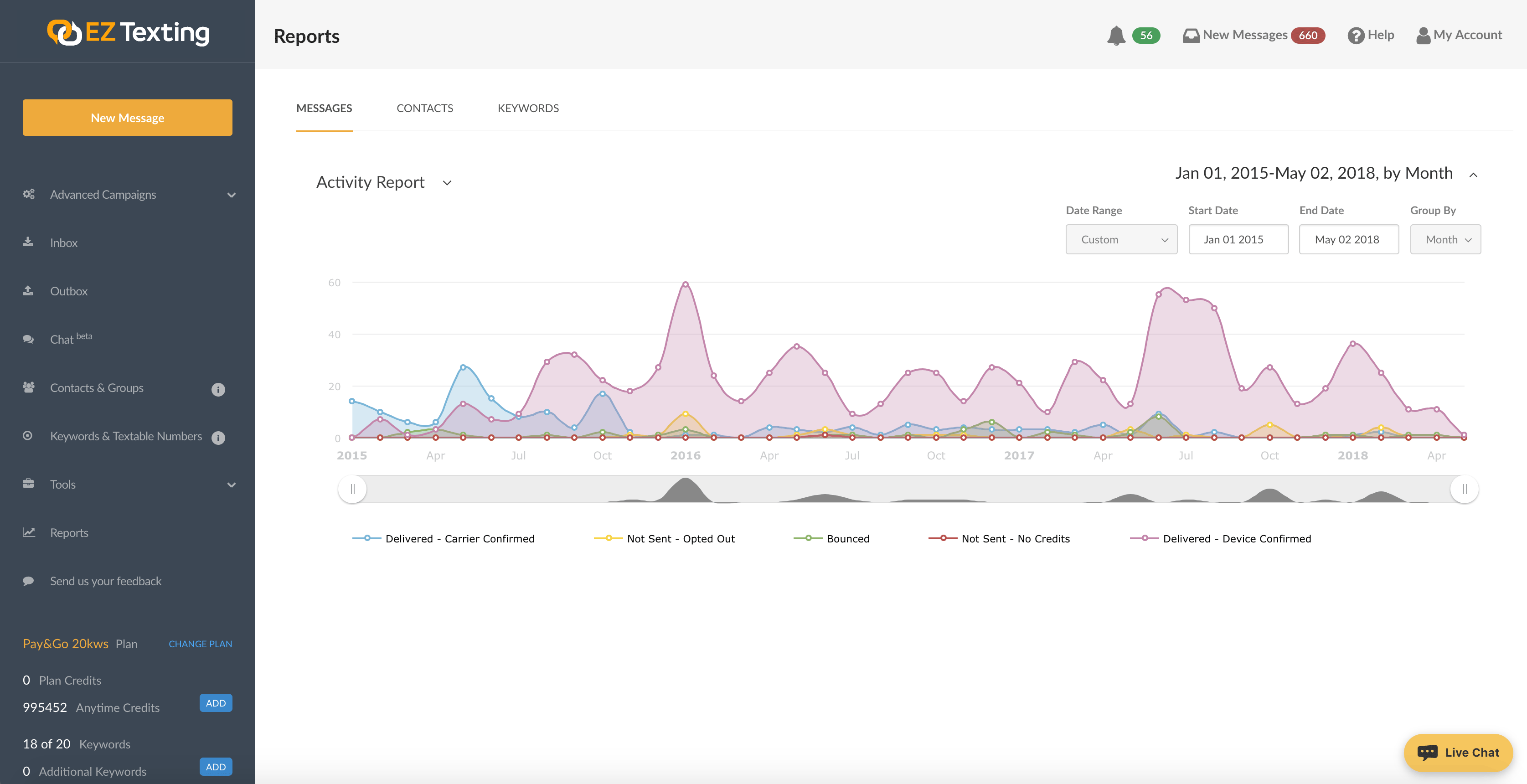Screen dimensions: 1527x784
Task: Click the EZ Texting logo
Action: pos(128,33)
